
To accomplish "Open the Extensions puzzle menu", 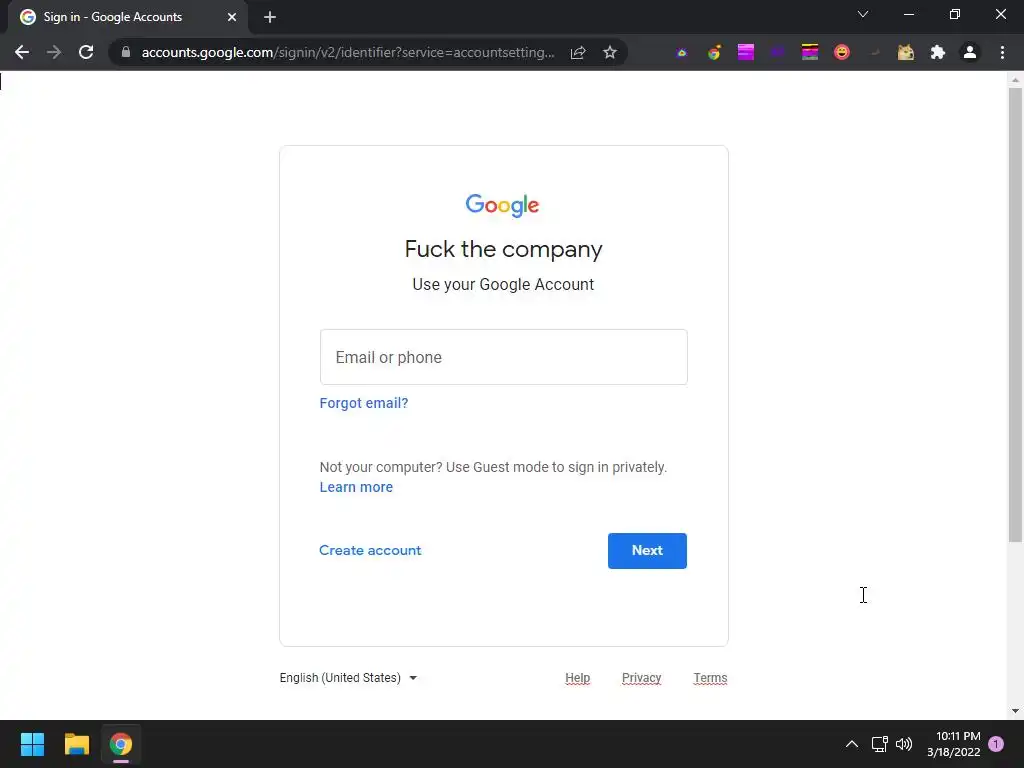I will pos(938,52).
